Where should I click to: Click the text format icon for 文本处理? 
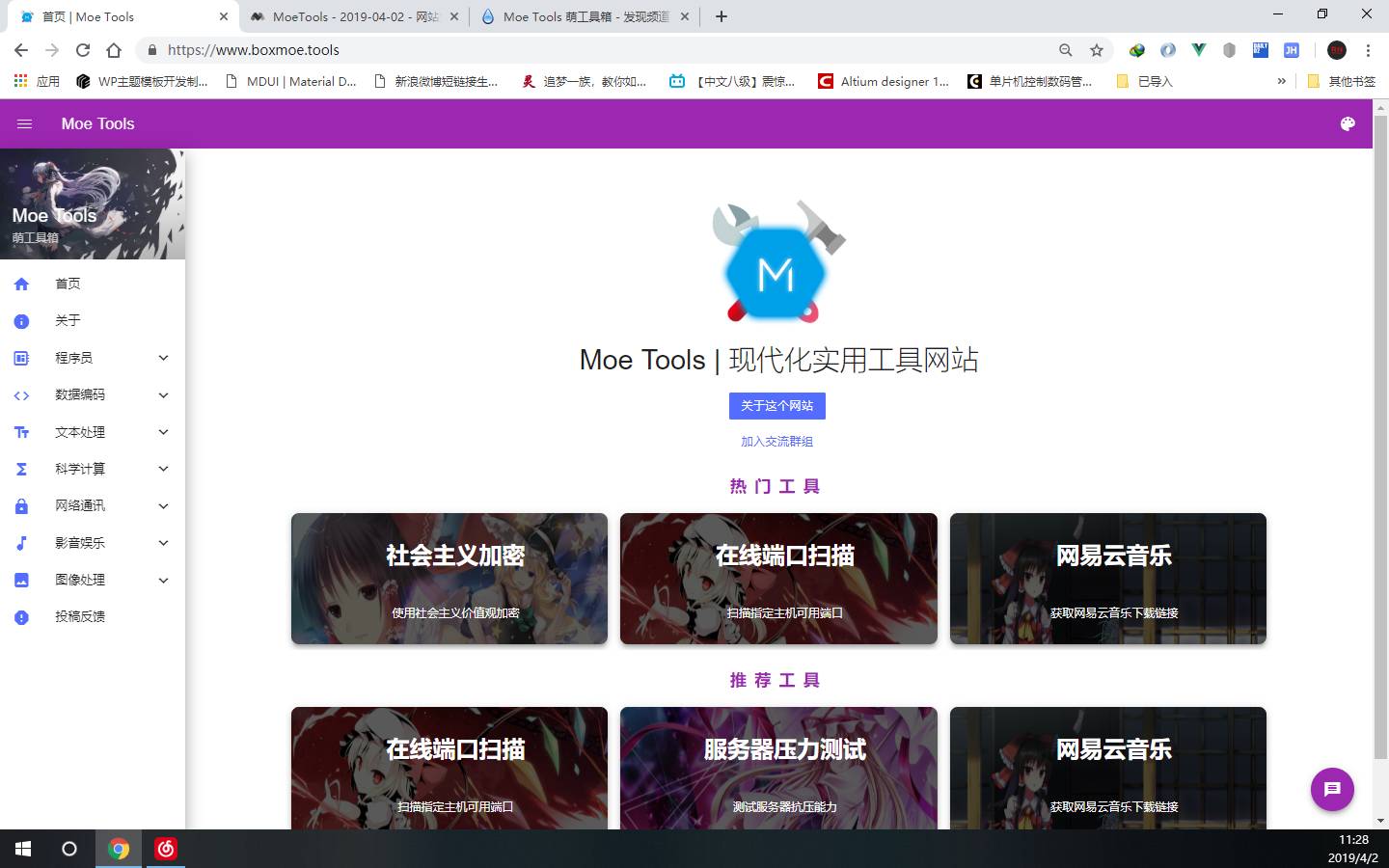coord(21,432)
